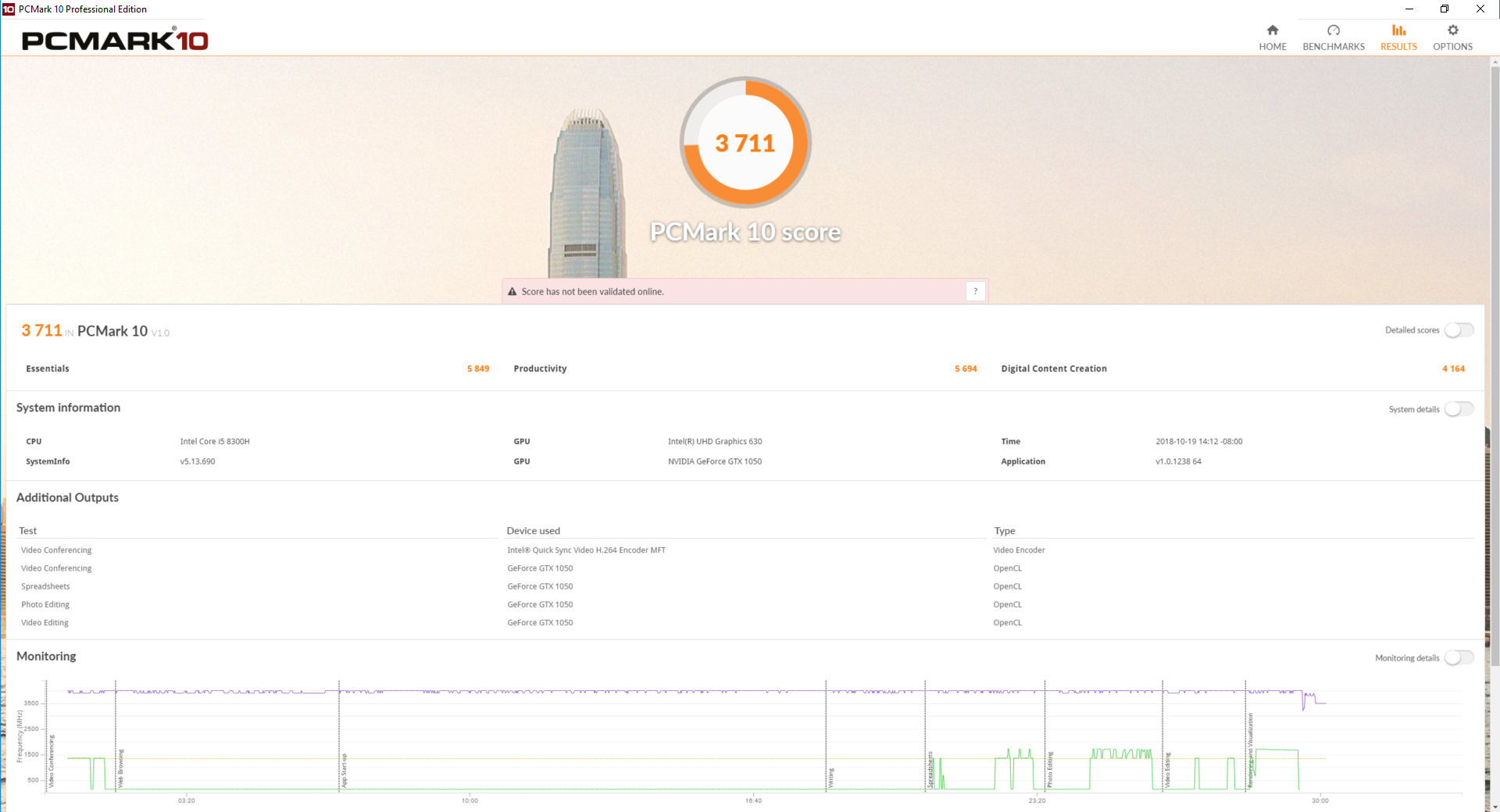
Task: Select the Digital Content Creation score 4 164
Action: click(1453, 369)
